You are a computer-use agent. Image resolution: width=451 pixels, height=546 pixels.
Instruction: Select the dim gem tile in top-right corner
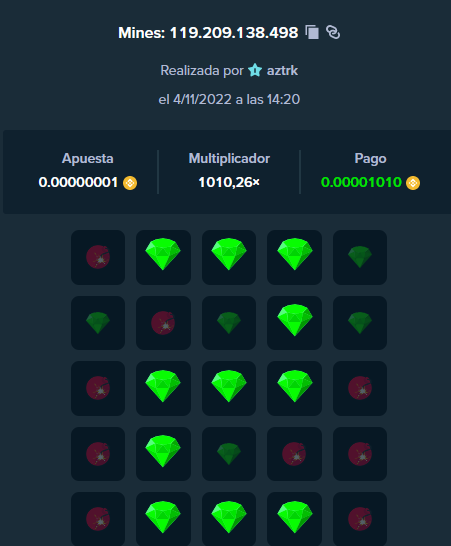click(x=360, y=257)
